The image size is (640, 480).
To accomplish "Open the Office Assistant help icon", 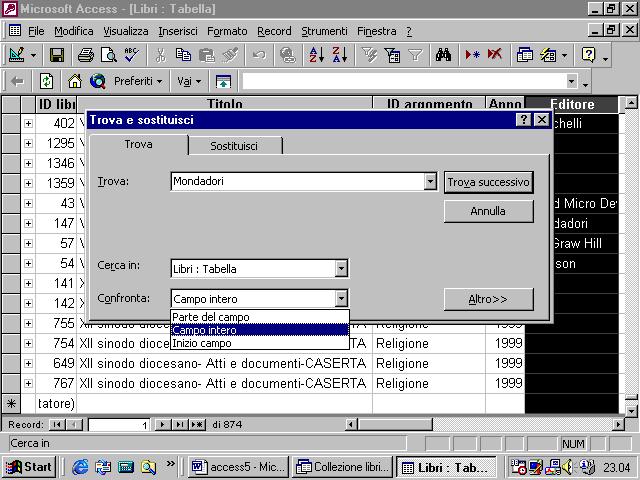I will pyautogui.click(x=589, y=55).
